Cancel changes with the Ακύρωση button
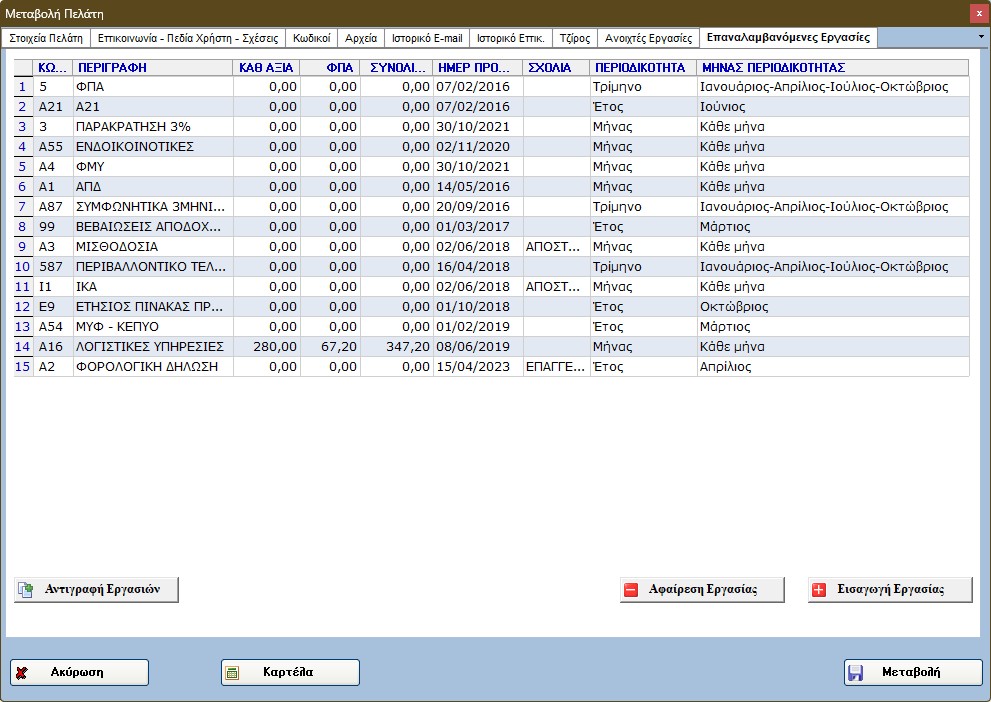Screen dimensions: 991x702 pyautogui.click(x=80, y=672)
